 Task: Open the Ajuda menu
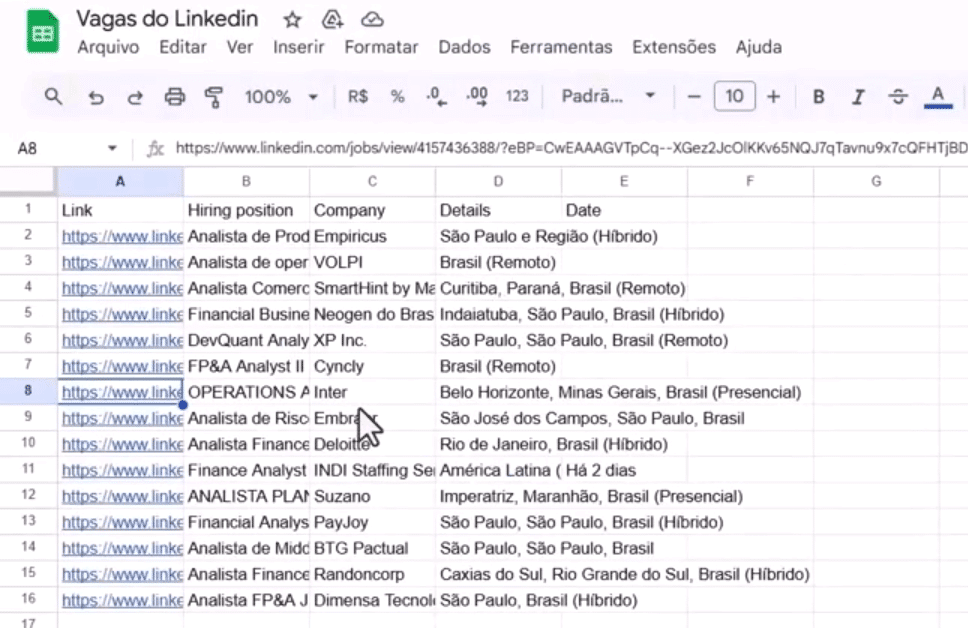[x=759, y=48]
